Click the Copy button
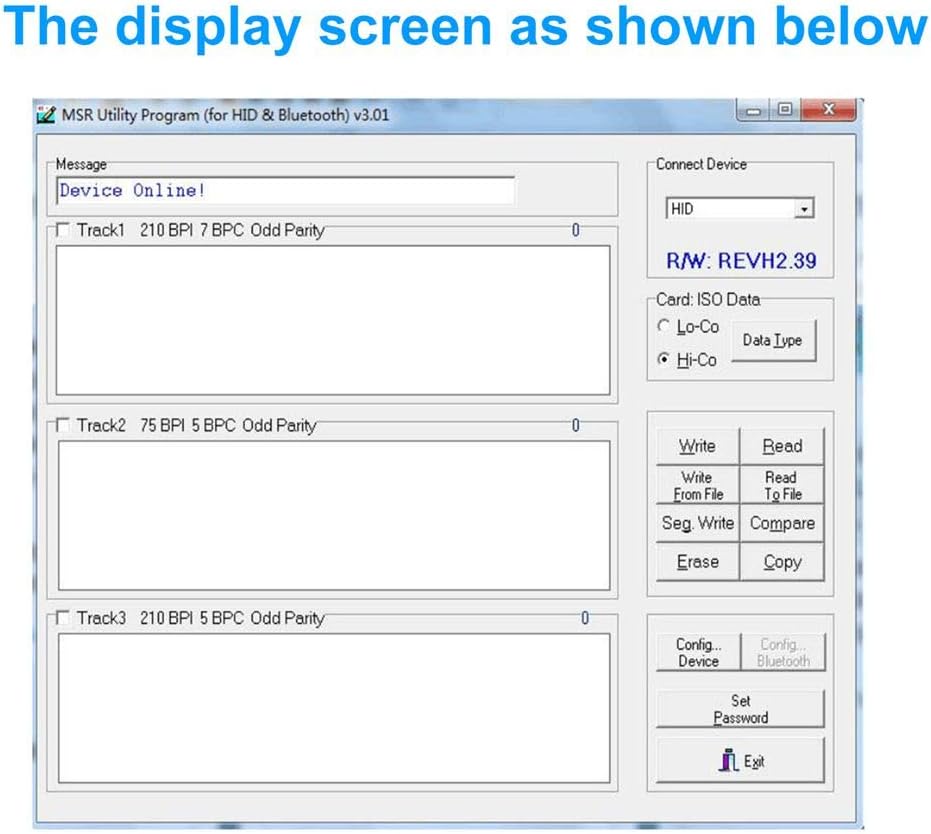This screenshot has height=834, width=931. tap(782, 562)
